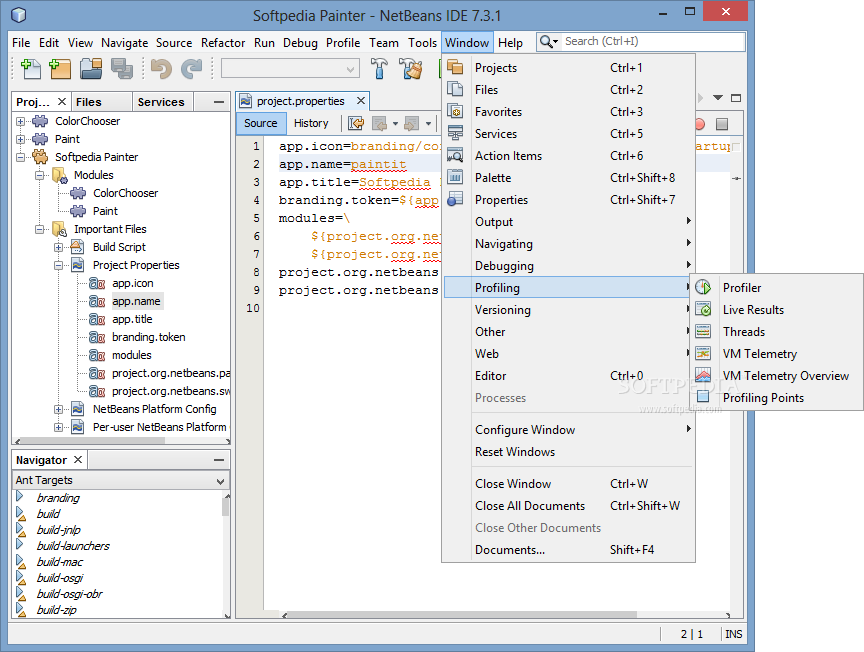Expand NetBeans Platform Config node
The height and width of the screenshot is (652, 864).
click(x=58, y=409)
